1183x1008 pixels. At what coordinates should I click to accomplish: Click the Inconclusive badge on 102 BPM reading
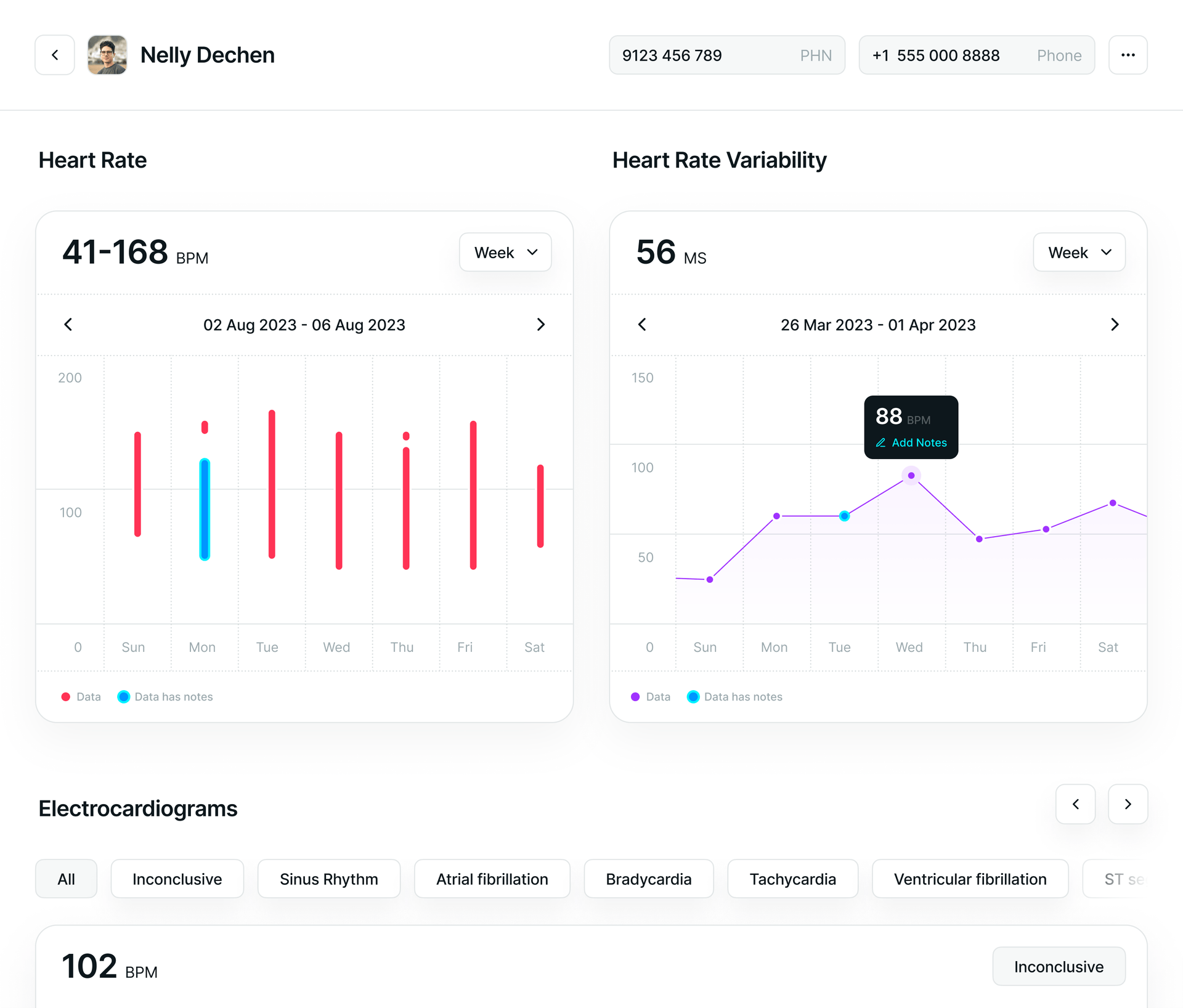[1059, 966]
